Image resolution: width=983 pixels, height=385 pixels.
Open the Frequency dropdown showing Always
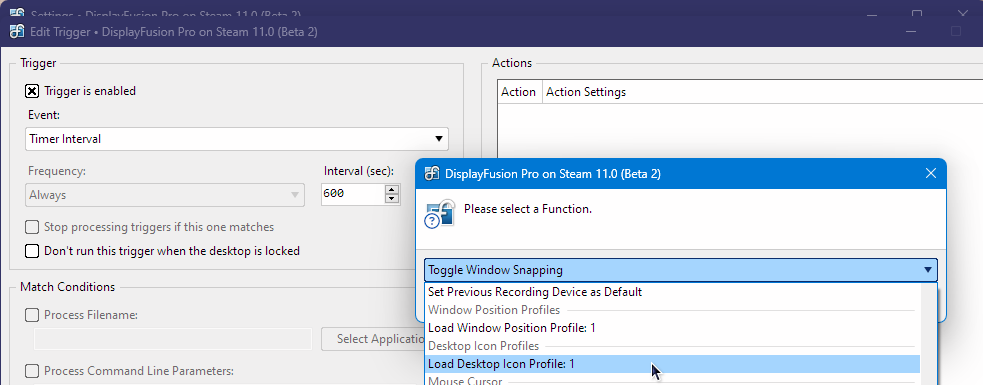coord(165,195)
